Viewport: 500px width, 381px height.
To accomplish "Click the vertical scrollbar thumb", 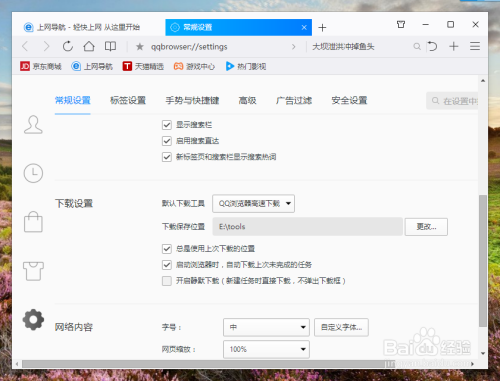I will click(483, 261).
